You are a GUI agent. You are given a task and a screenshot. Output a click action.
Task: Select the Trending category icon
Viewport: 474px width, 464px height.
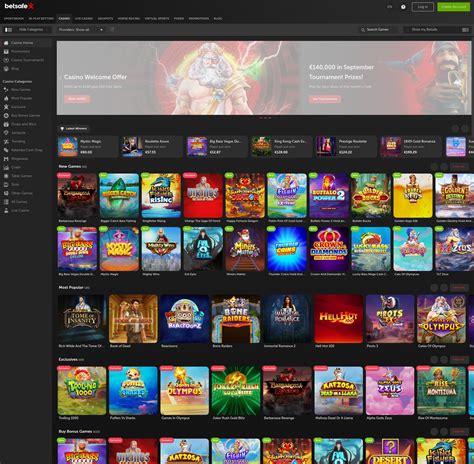click(6, 142)
